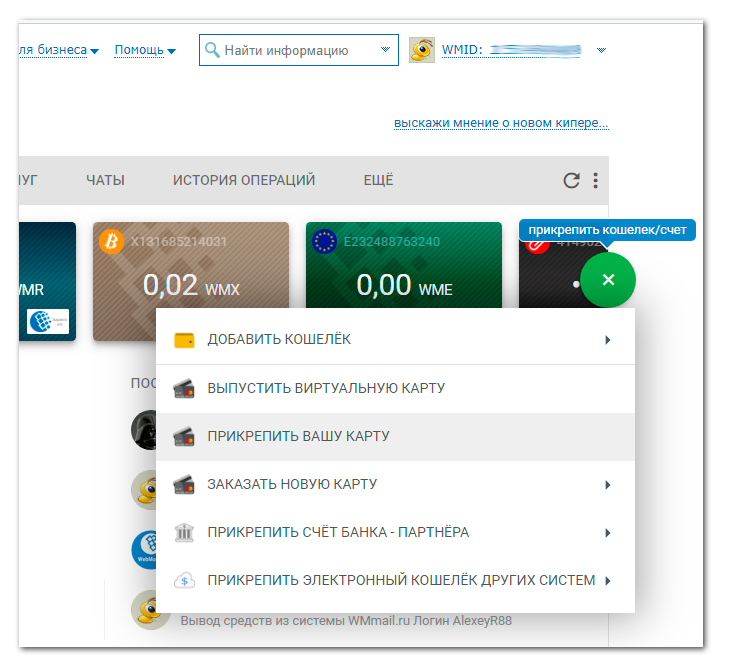This screenshot has width=730, height=665.
Task: Click the refresh icon in the tab bar
Action: click(x=571, y=180)
